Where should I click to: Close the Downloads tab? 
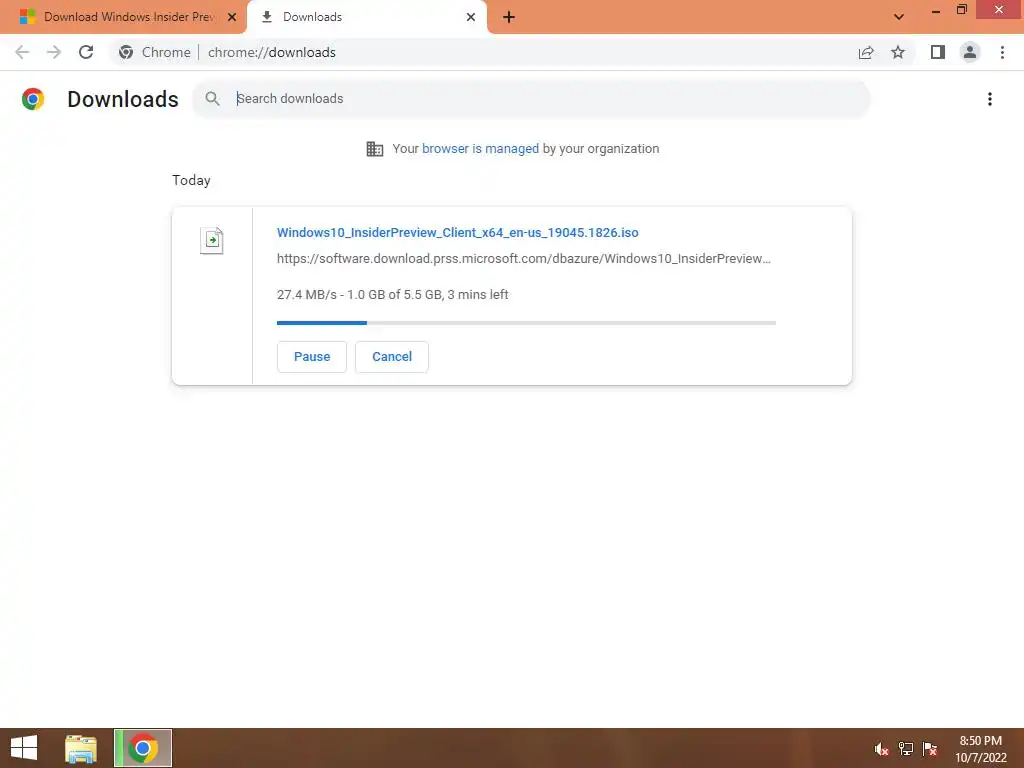point(471,17)
